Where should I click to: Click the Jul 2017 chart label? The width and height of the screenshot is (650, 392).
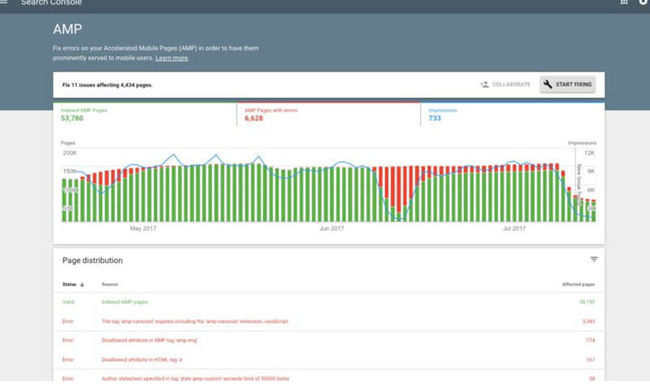(514, 228)
